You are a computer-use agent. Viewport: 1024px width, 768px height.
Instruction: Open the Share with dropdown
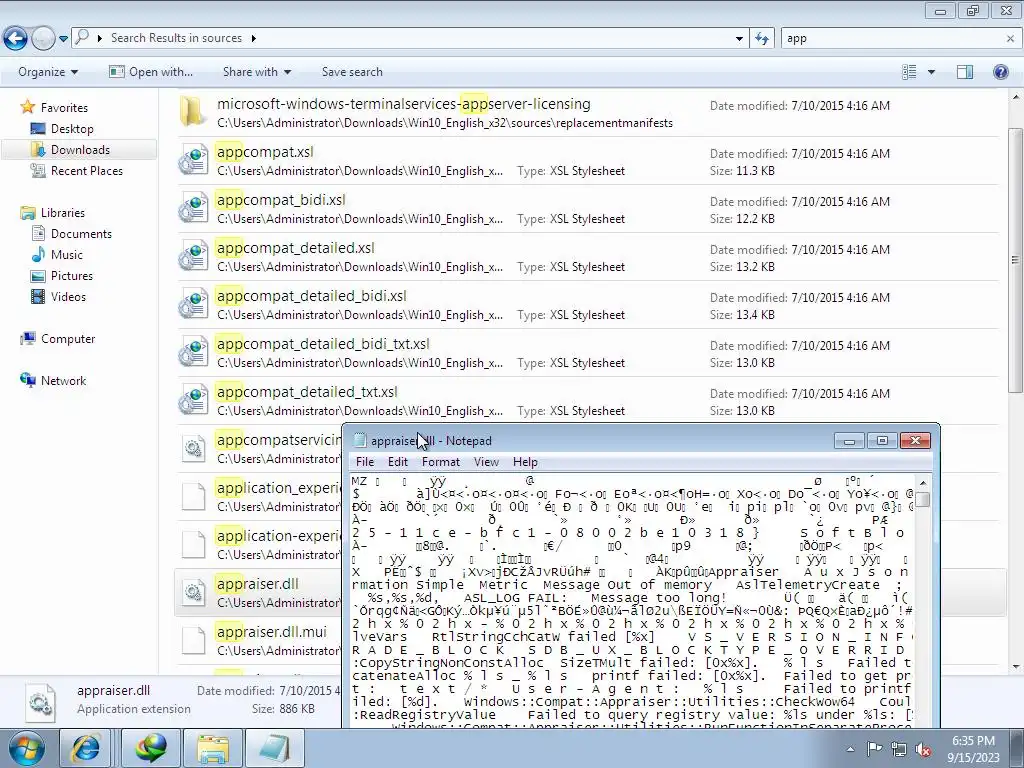click(257, 72)
